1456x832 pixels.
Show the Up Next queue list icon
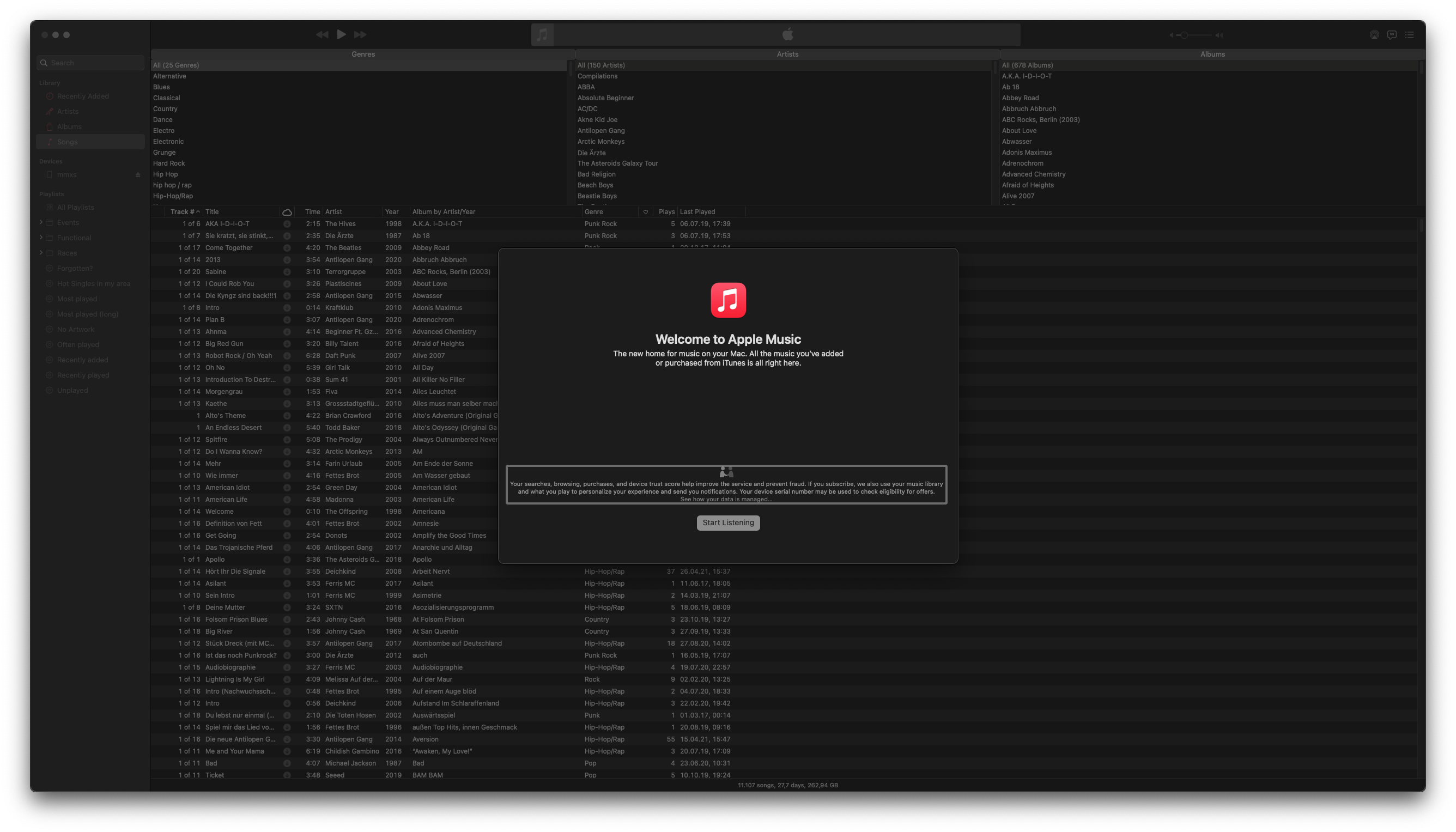[x=1410, y=35]
